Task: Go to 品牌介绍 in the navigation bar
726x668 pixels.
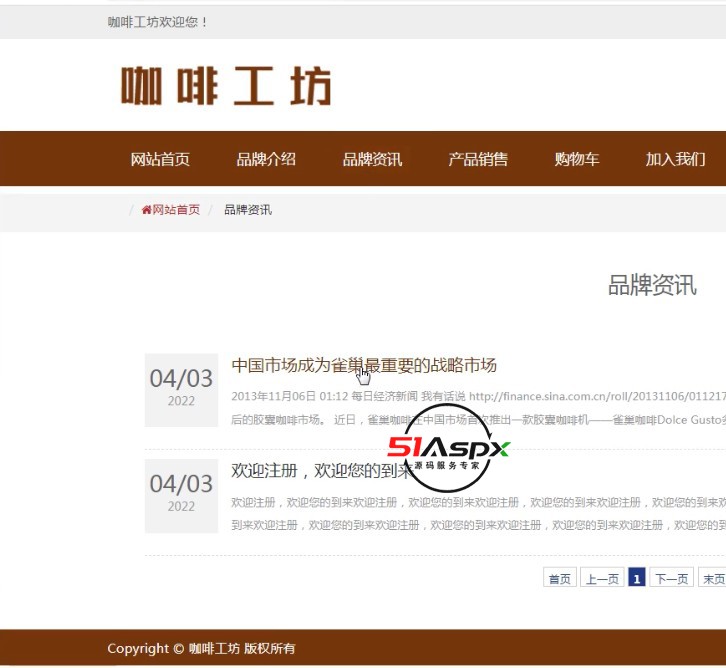Action: (x=266, y=159)
